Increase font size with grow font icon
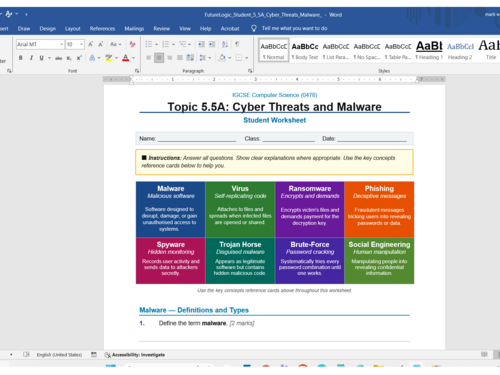The height and width of the screenshot is (375, 500). [x=90, y=44]
